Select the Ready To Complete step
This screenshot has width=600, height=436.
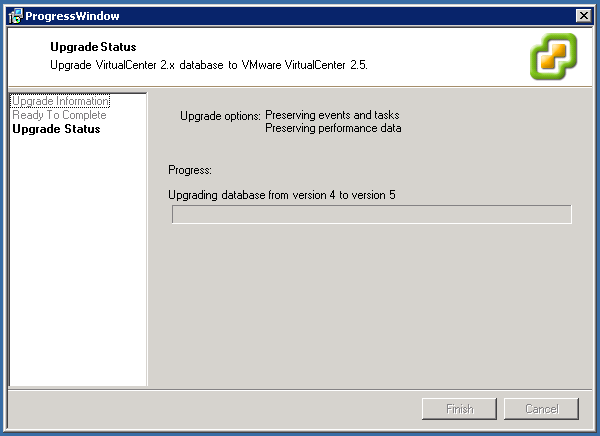tap(59, 115)
